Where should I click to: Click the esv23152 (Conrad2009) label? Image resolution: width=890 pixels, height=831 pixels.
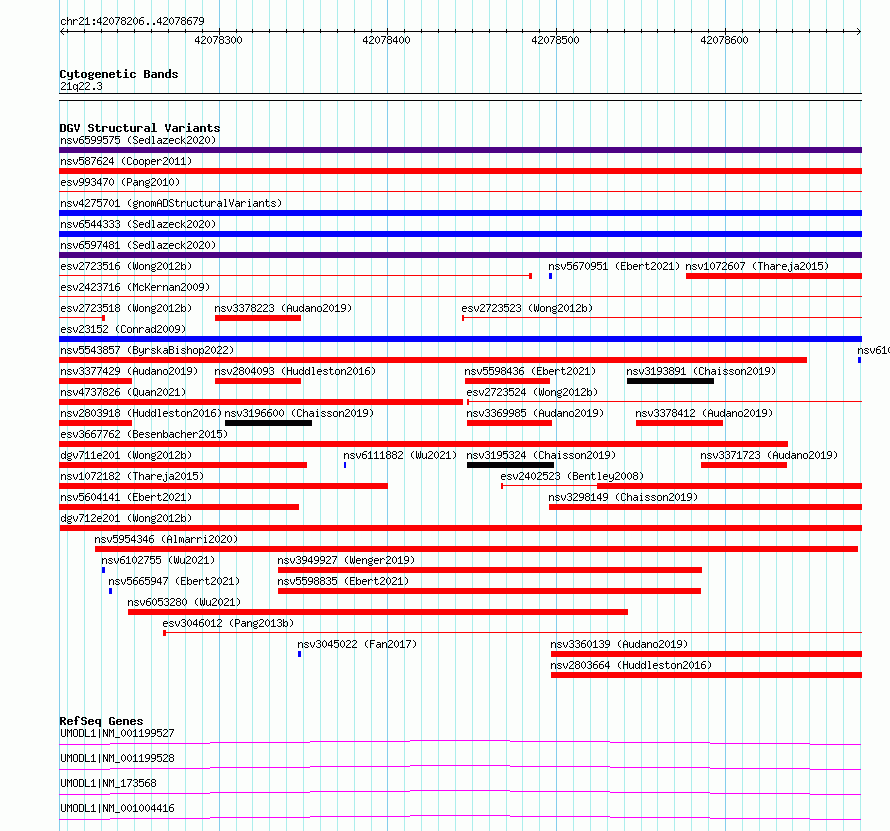pos(123,329)
